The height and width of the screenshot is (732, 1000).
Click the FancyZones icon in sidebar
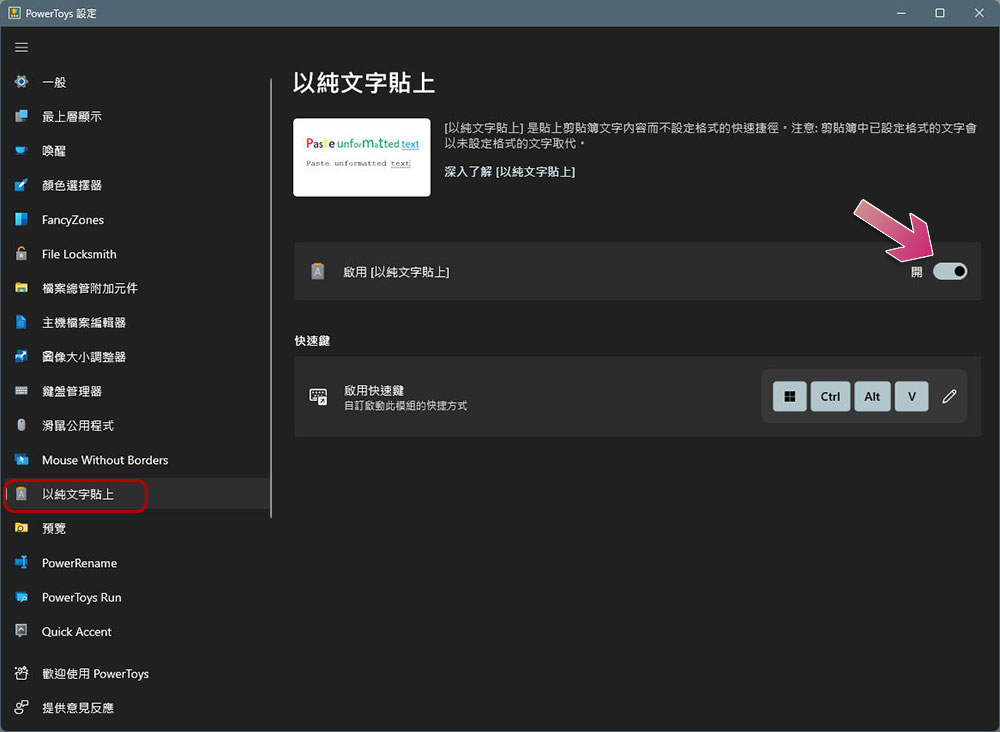pos(21,220)
